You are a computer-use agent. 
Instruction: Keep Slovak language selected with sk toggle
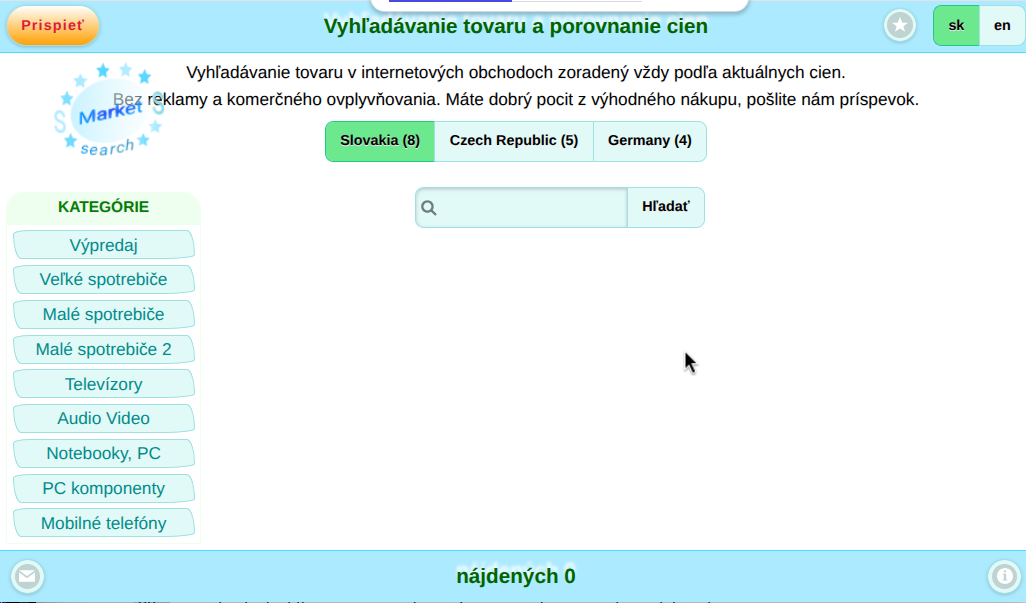pyautogui.click(x=956, y=25)
